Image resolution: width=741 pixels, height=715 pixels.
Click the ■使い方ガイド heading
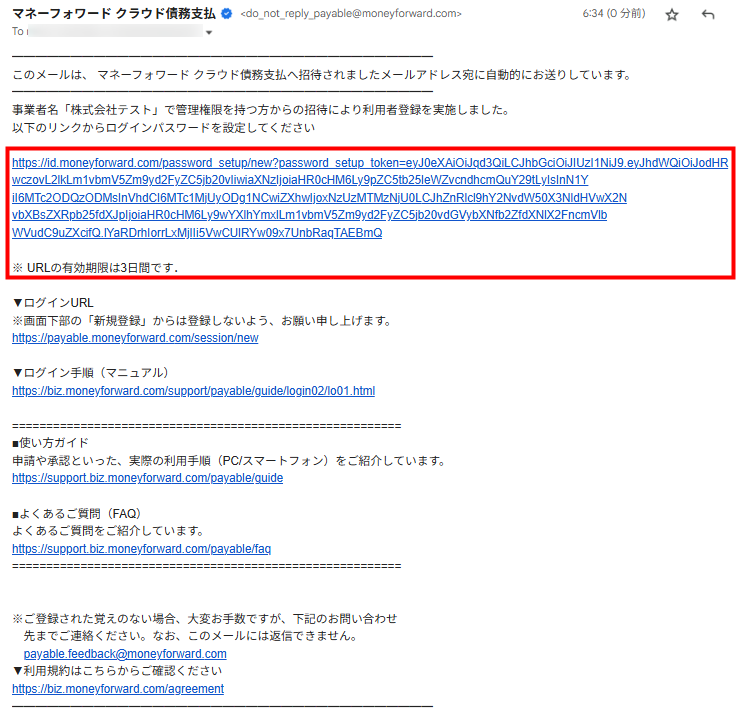click(51, 443)
